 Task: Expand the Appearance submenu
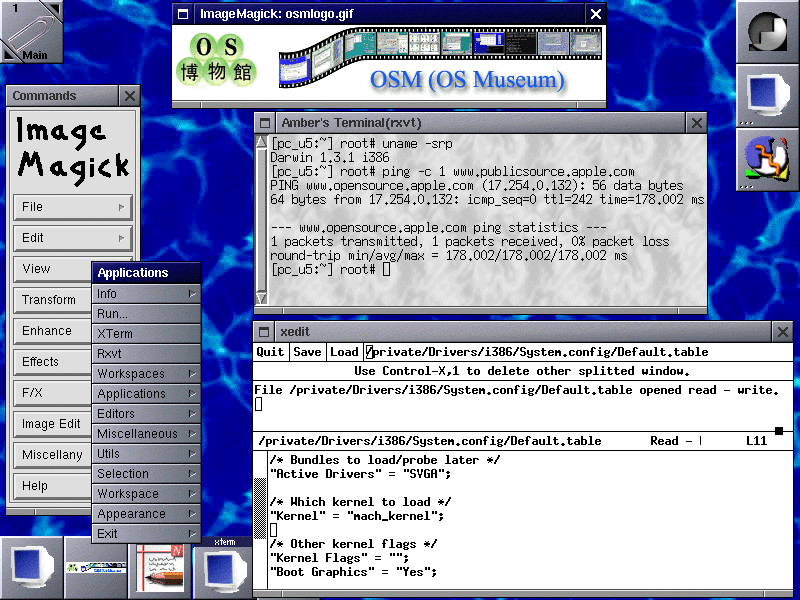(146, 514)
